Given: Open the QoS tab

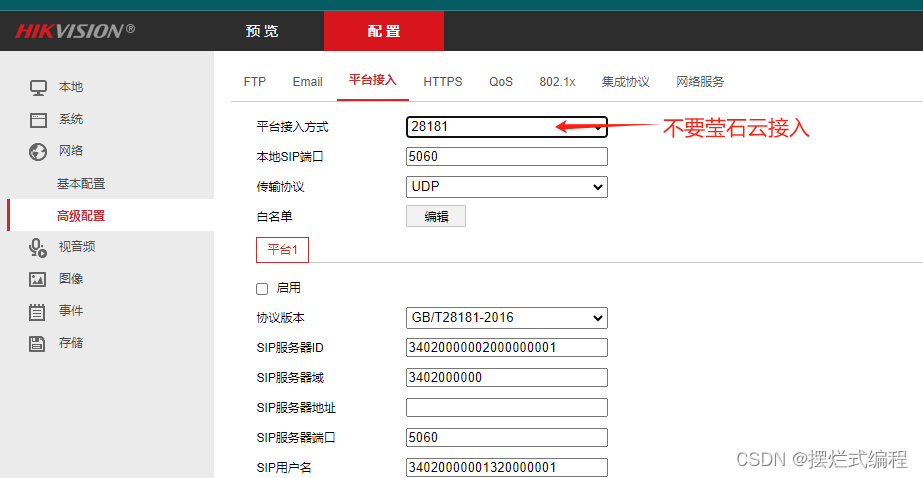Looking at the screenshot, I should click(501, 82).
